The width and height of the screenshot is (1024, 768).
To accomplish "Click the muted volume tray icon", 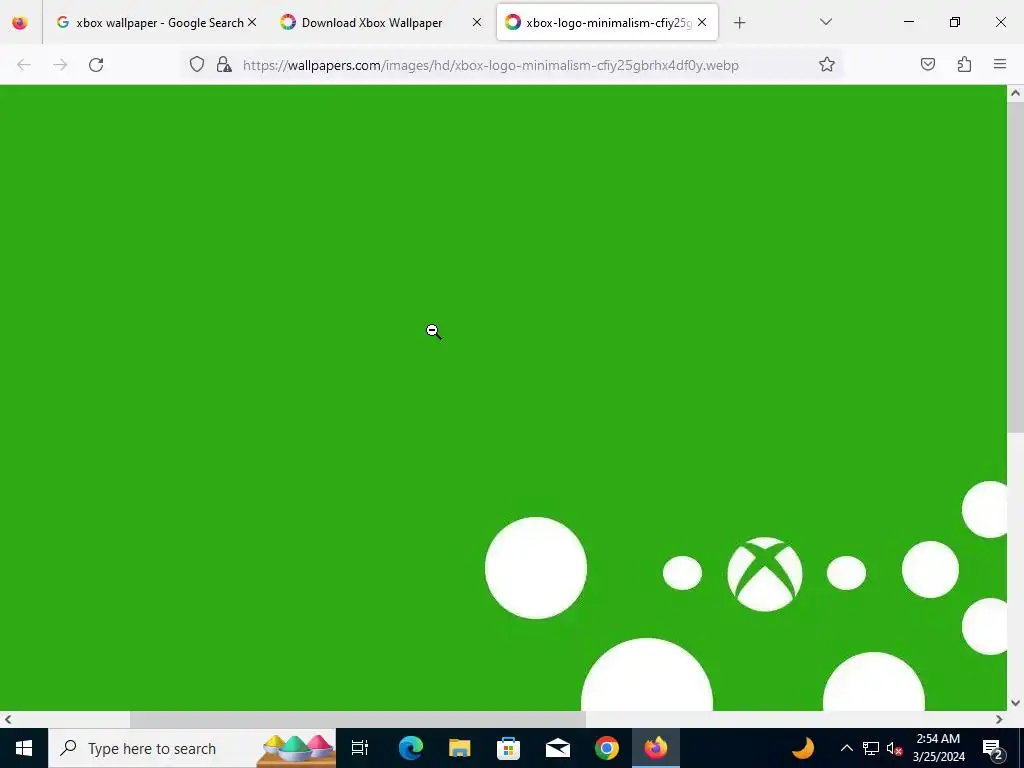I will 895,748.
